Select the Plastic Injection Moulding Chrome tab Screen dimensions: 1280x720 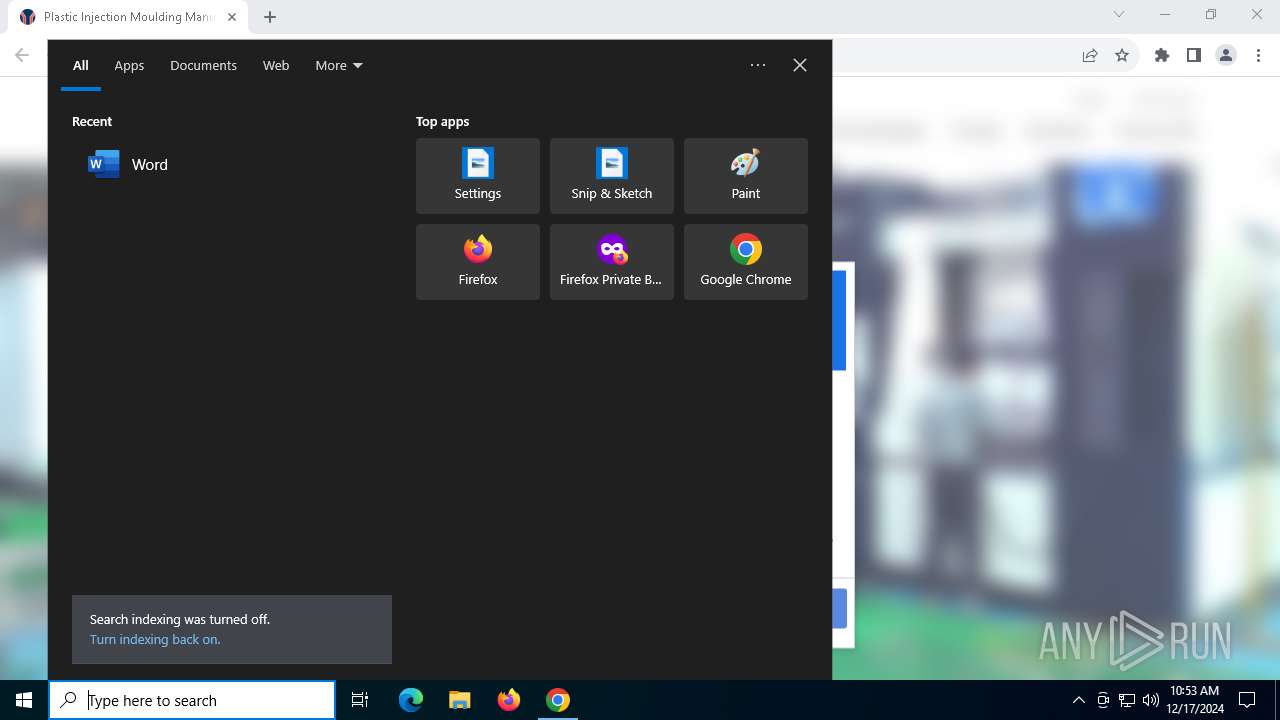(x=127, y=17)
